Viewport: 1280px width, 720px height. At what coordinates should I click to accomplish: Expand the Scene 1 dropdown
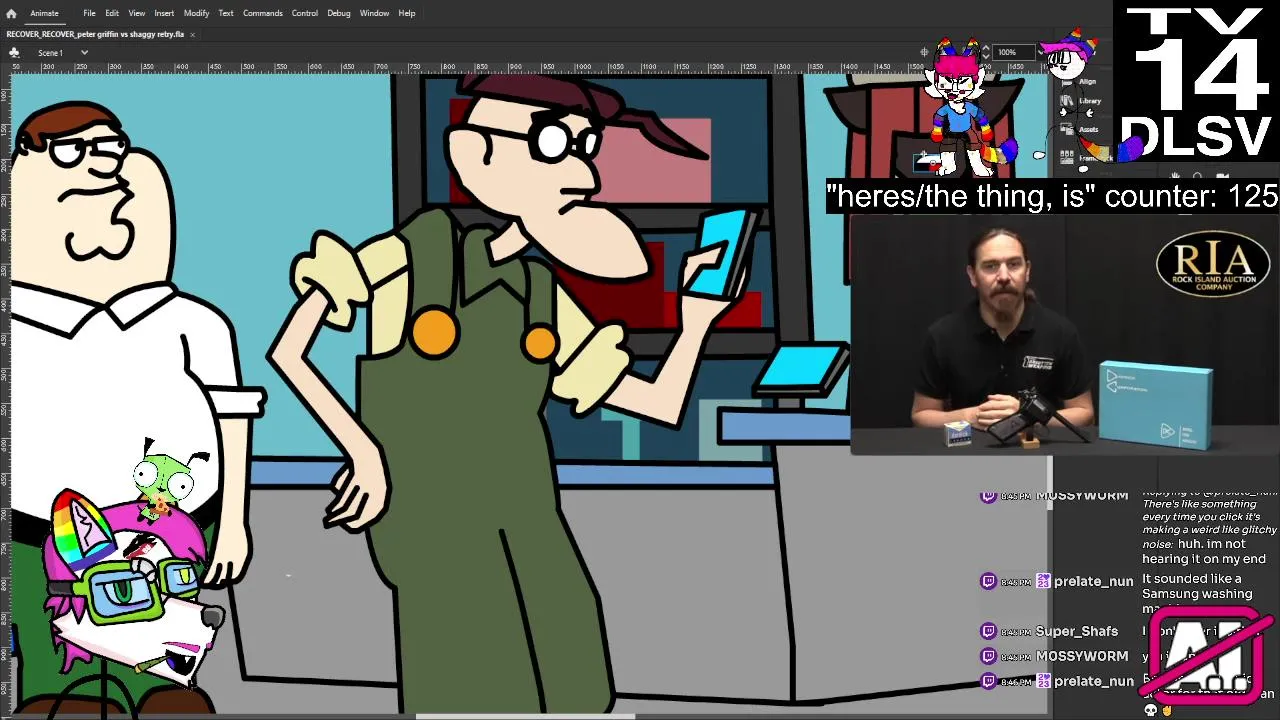84,52
